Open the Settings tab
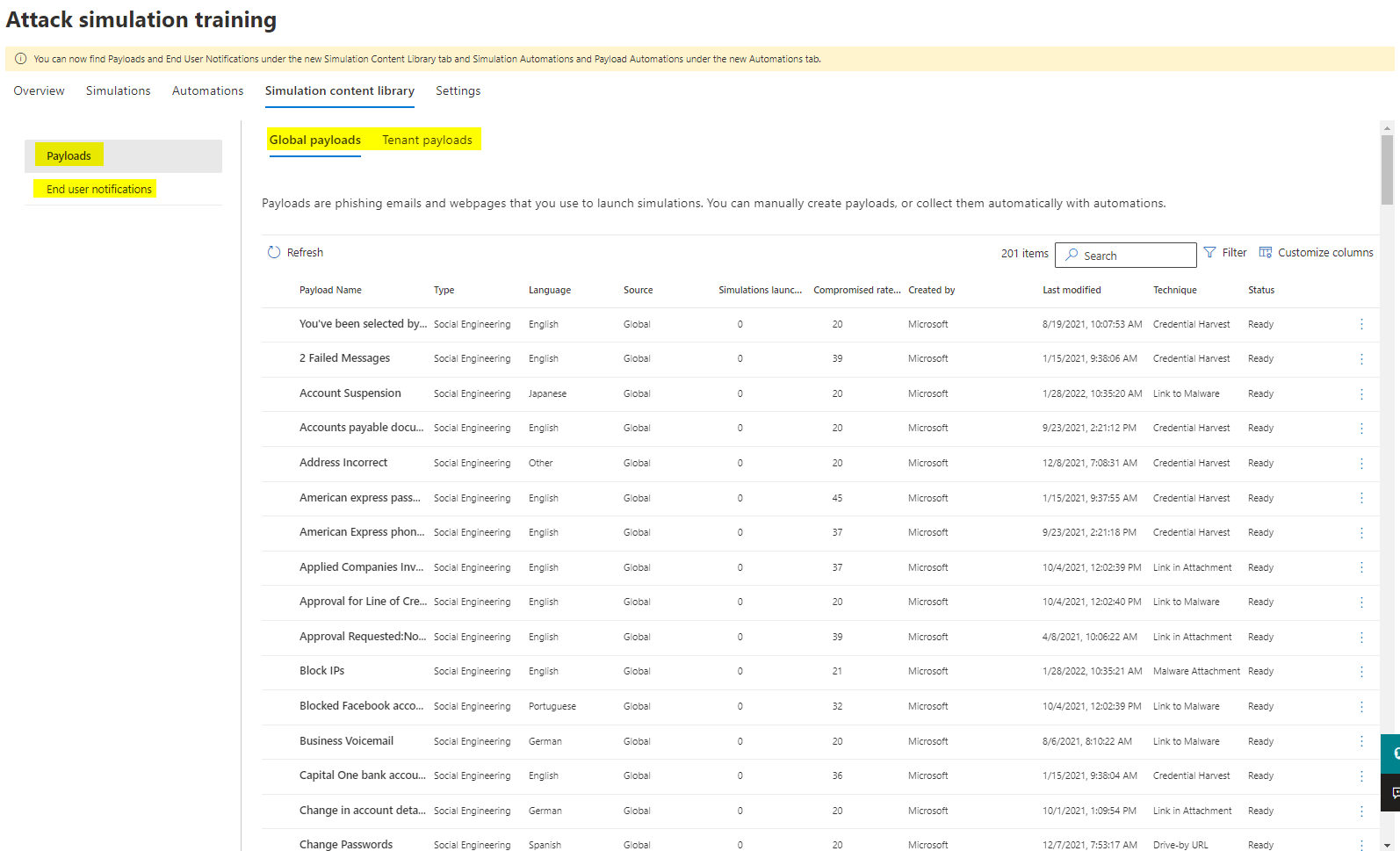 click(458, 91)
